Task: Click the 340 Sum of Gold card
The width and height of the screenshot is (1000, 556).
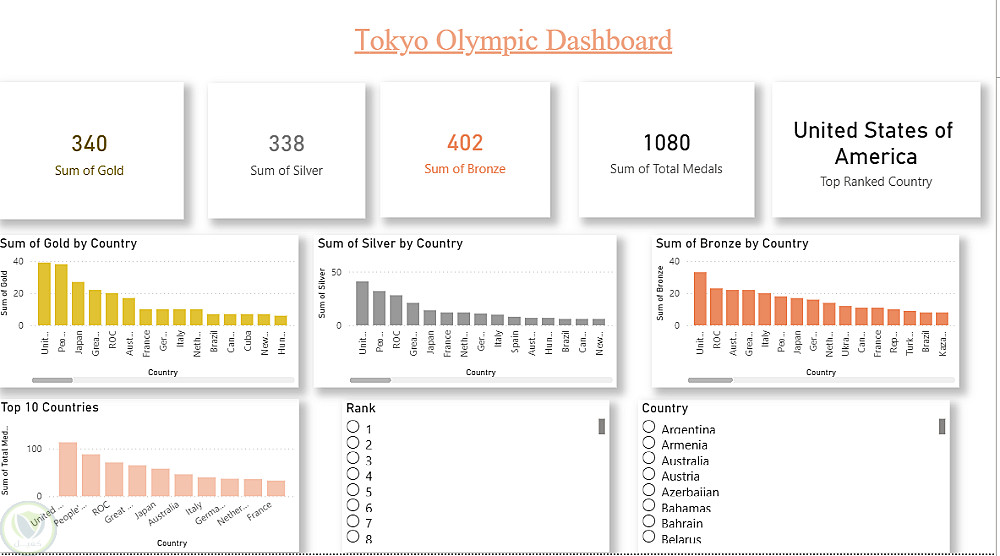Action: click(90, 150)
